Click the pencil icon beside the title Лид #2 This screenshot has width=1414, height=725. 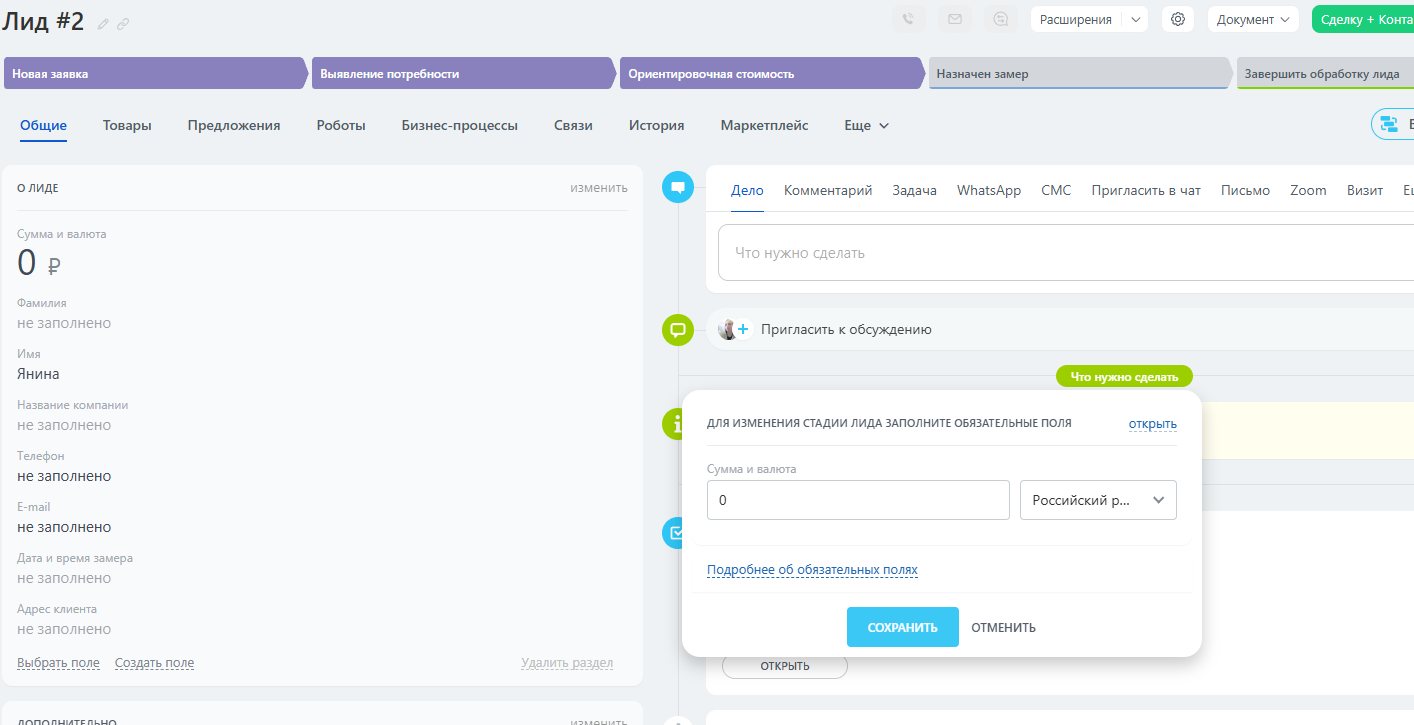click(x=103, y=23)
